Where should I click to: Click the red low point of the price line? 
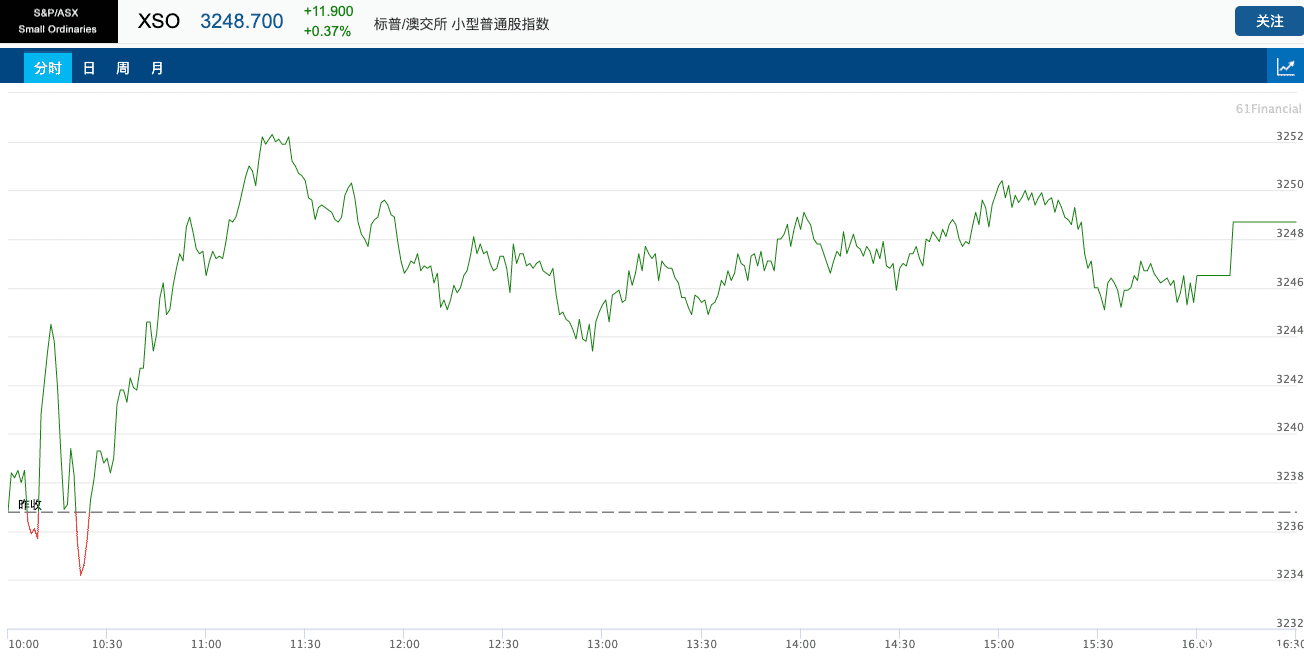coord(81,574)
